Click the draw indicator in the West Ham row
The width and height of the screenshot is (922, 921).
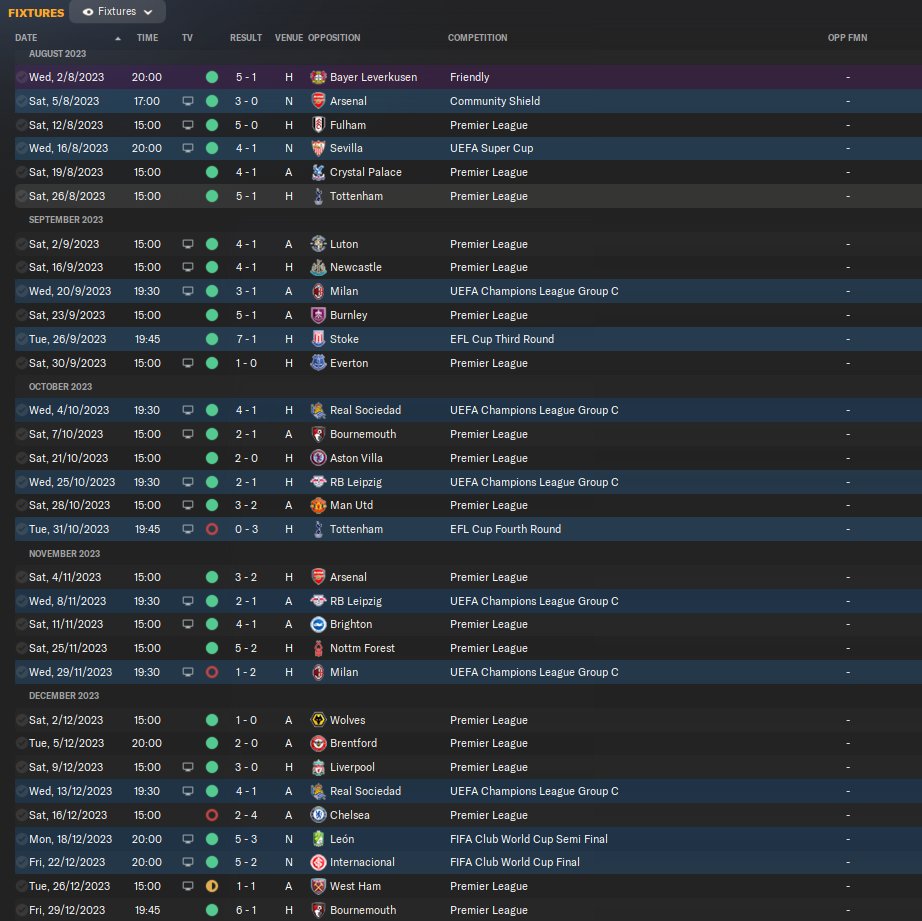(212, 886)
